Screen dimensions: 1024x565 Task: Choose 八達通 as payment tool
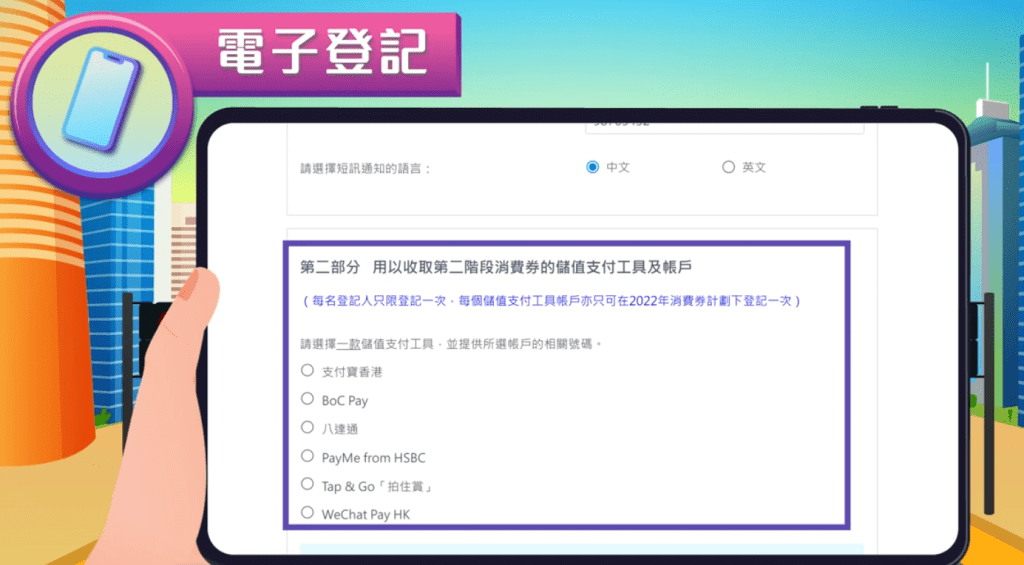click(307, 427)
